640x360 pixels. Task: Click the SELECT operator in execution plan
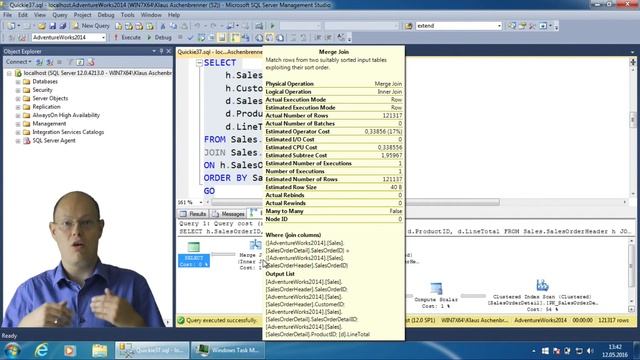(x=194, y=255)
